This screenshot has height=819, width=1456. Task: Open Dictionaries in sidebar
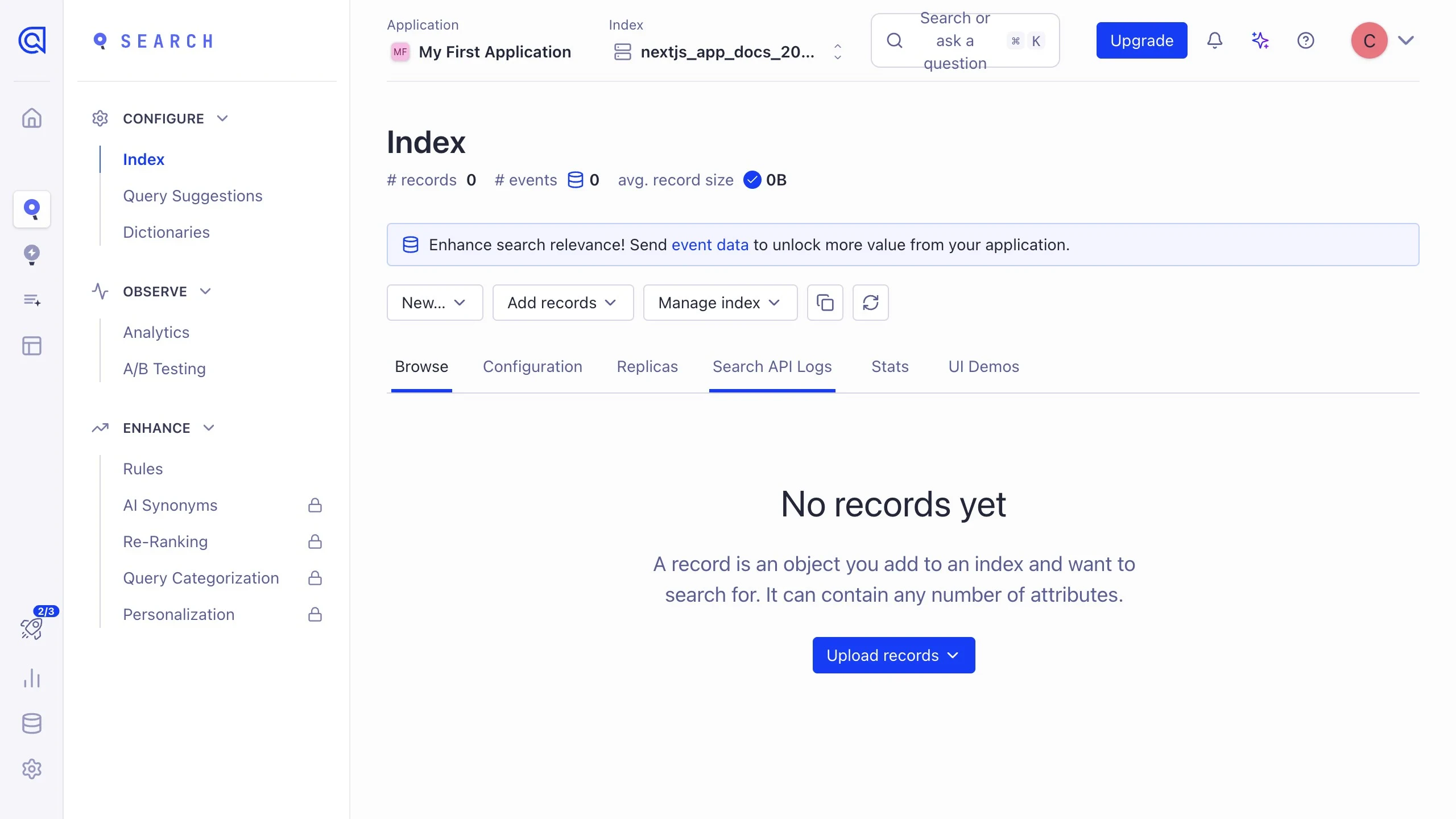coord(166,232)
